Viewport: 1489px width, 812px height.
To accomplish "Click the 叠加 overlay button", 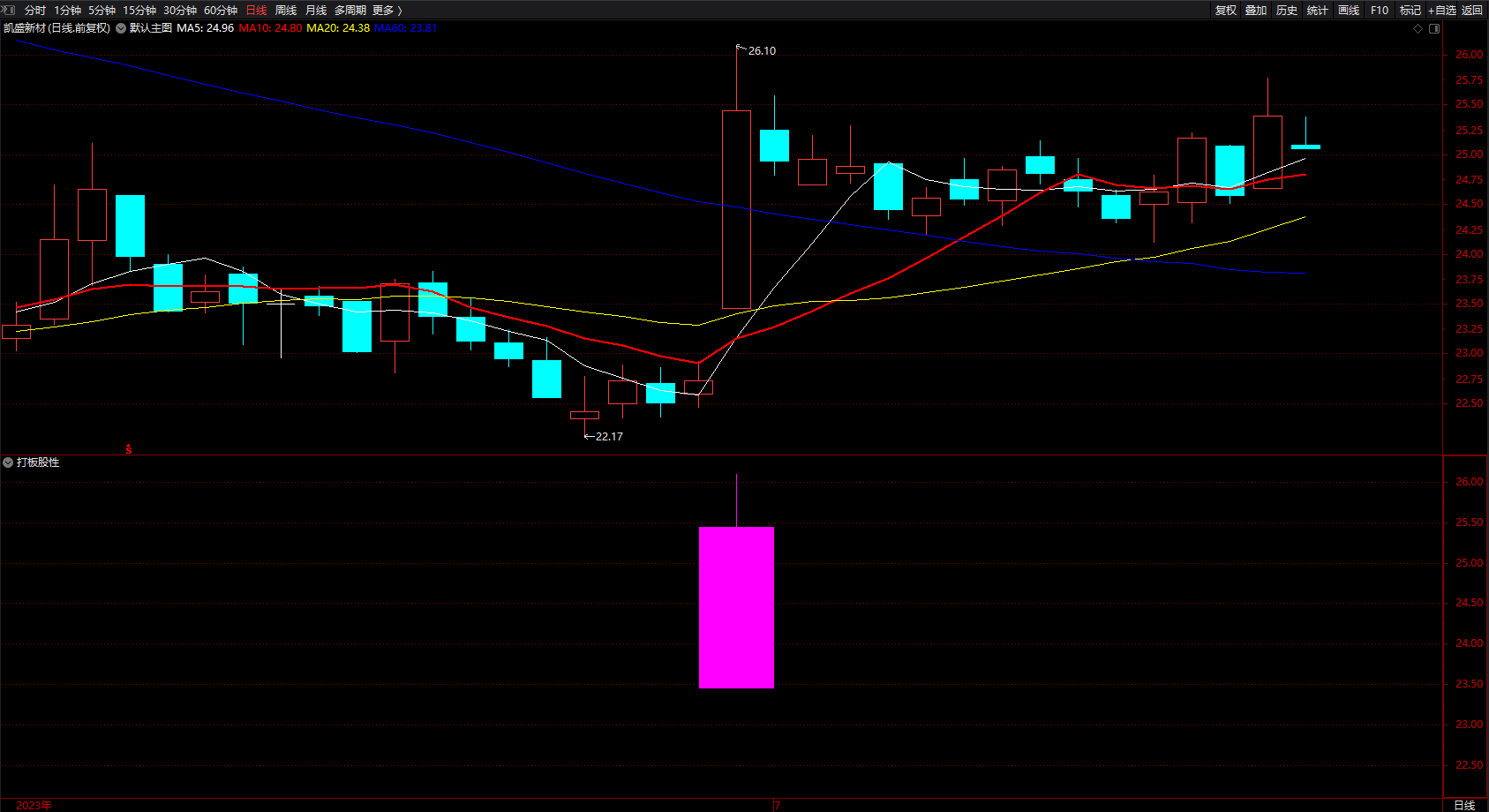I will click(1256, 11).
